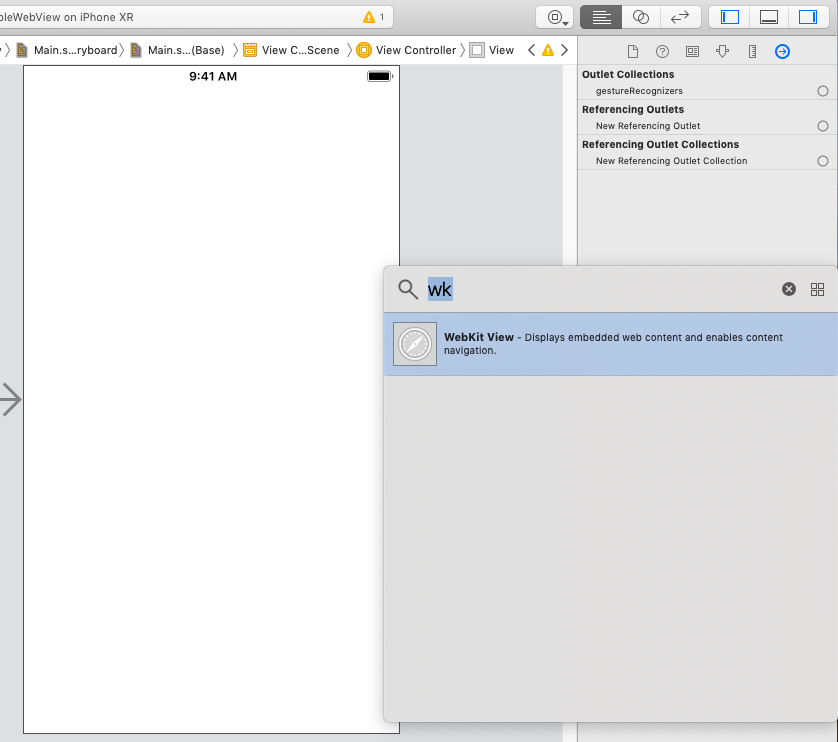Viewport: 838px width, 742px height.
Task: Switch to the Attributes inspector
Action: (x=722, y=51)
